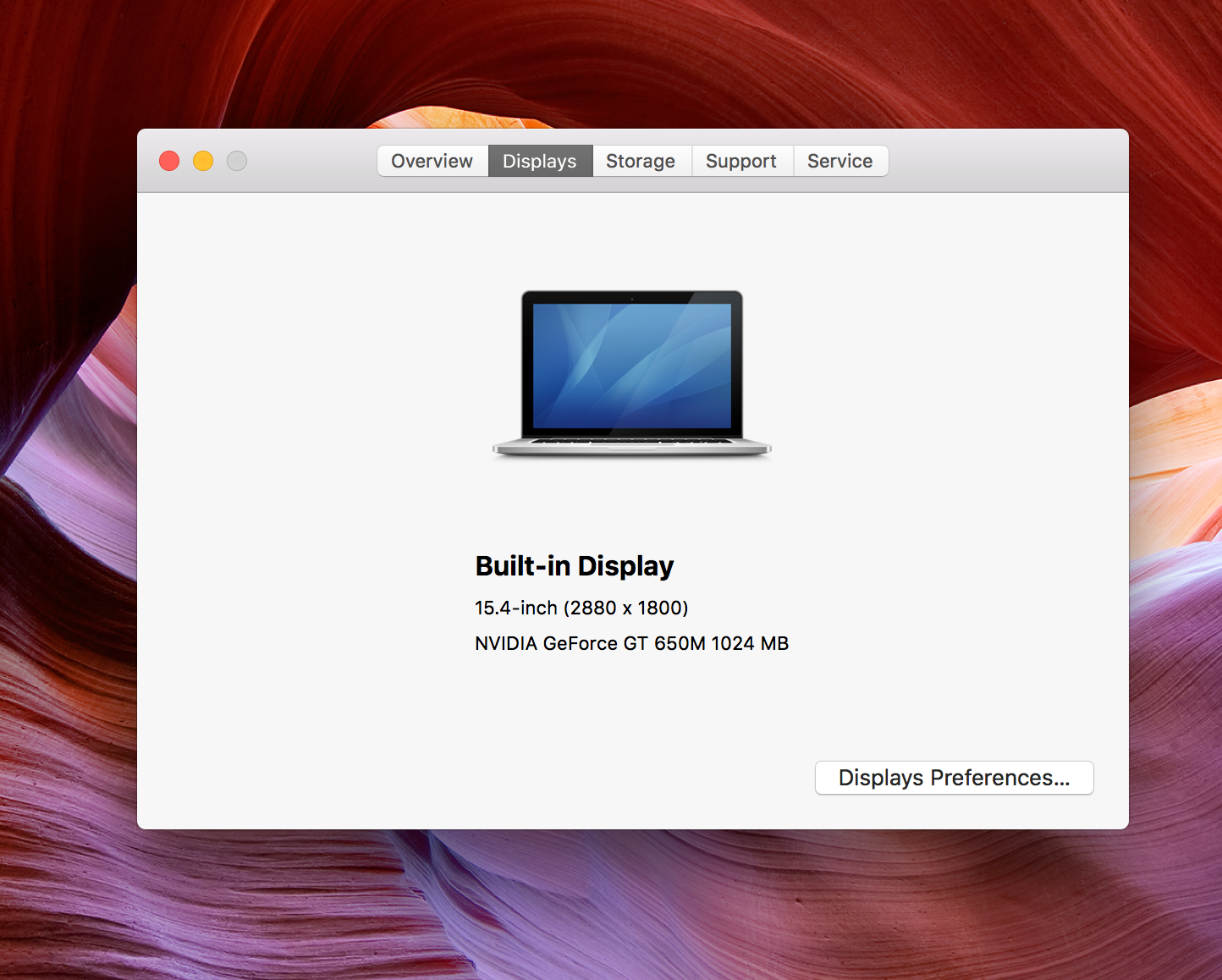Click empty title bar right of Service tab

click(x=1007, y=161)
